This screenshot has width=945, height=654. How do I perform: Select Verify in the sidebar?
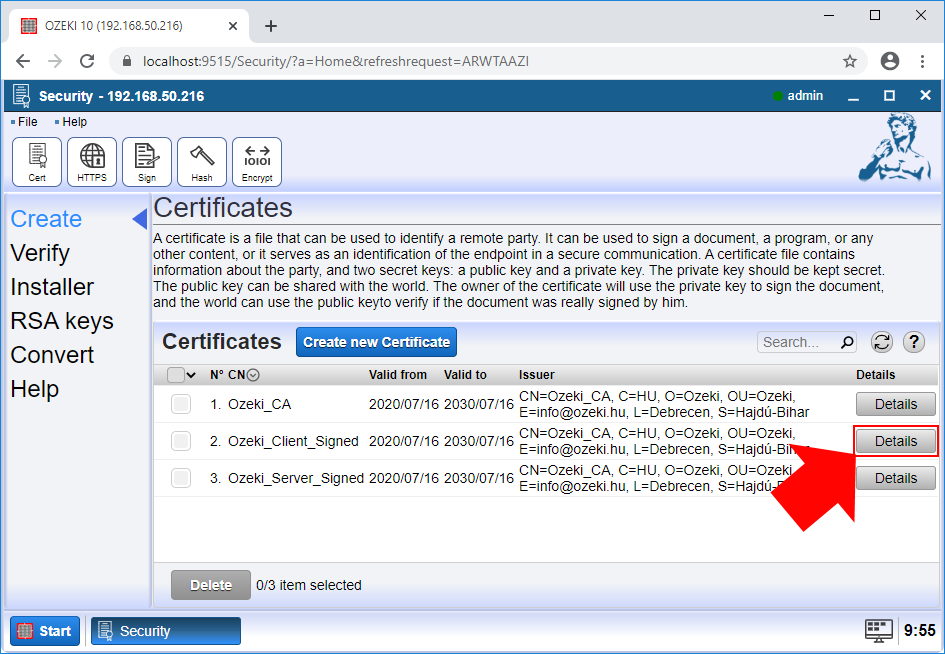40,253
